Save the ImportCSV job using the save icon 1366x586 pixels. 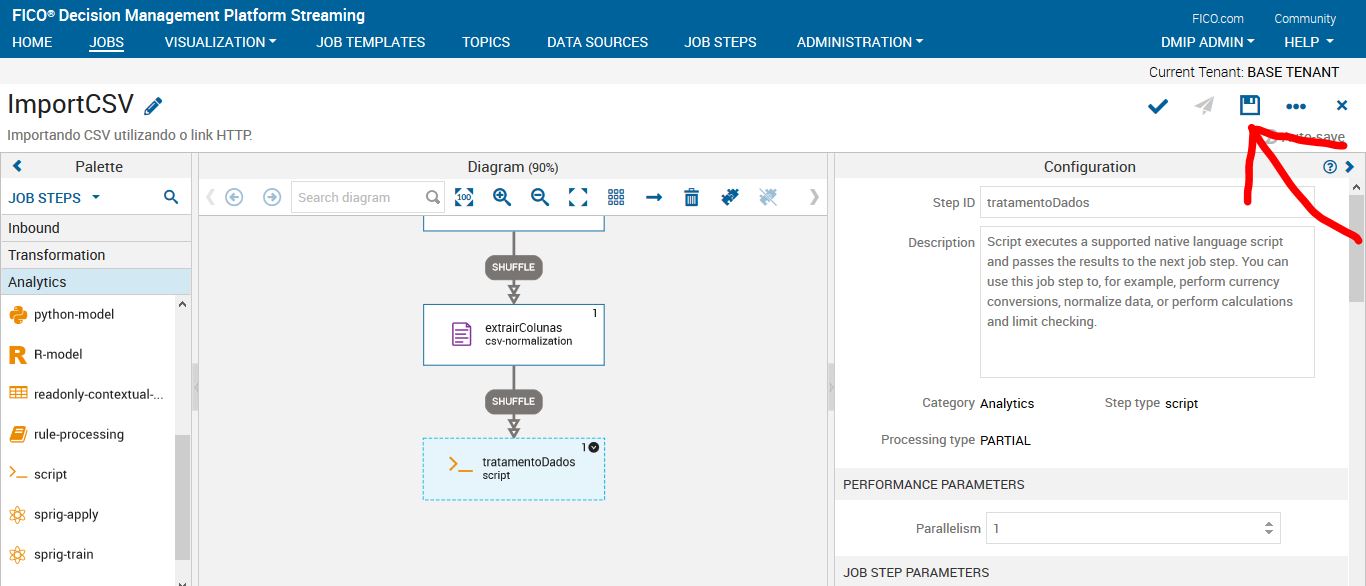[x=1249, y=105]
